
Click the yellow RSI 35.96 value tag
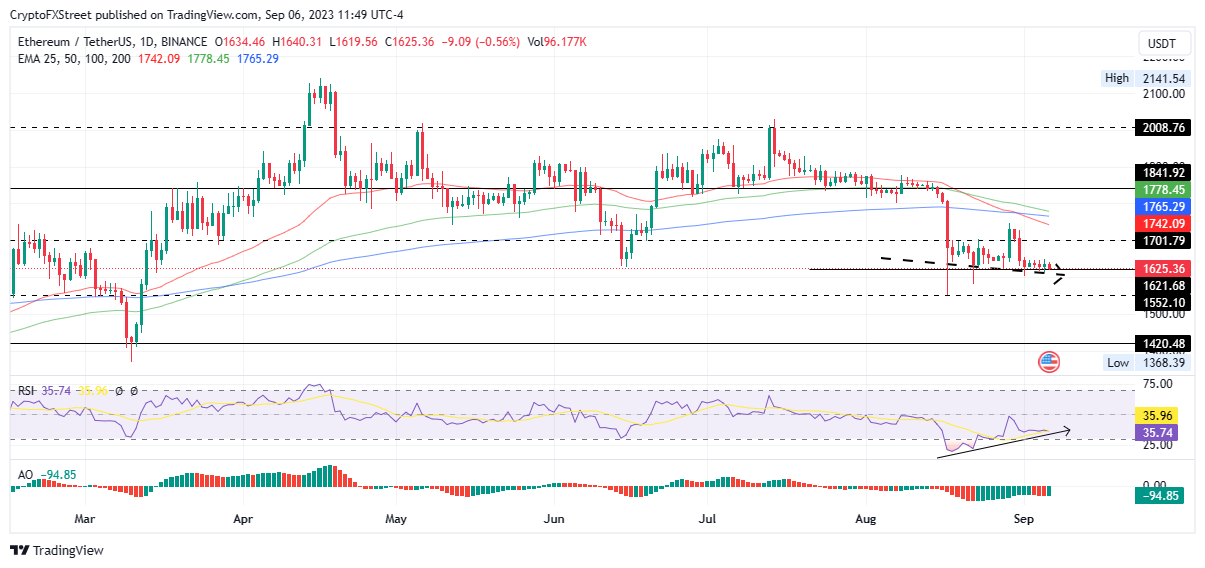click(x=1157, y=415)
